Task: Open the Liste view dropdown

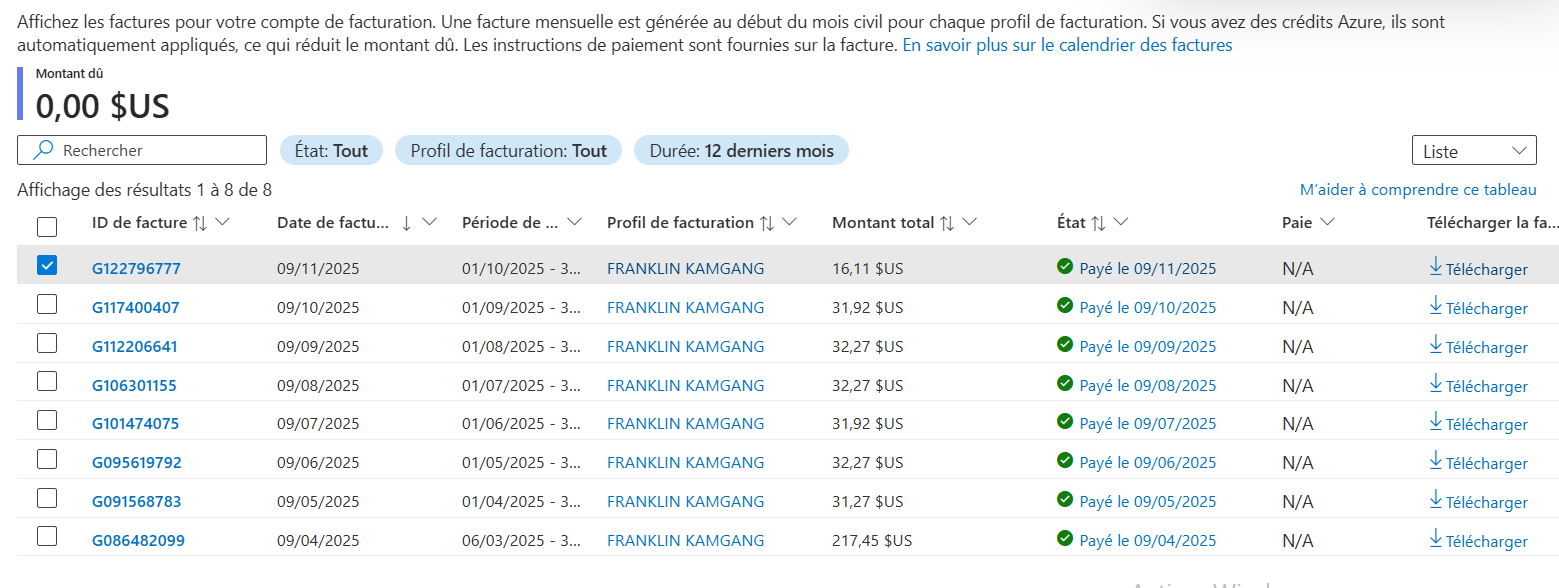Action: (x=1473, y=150)
